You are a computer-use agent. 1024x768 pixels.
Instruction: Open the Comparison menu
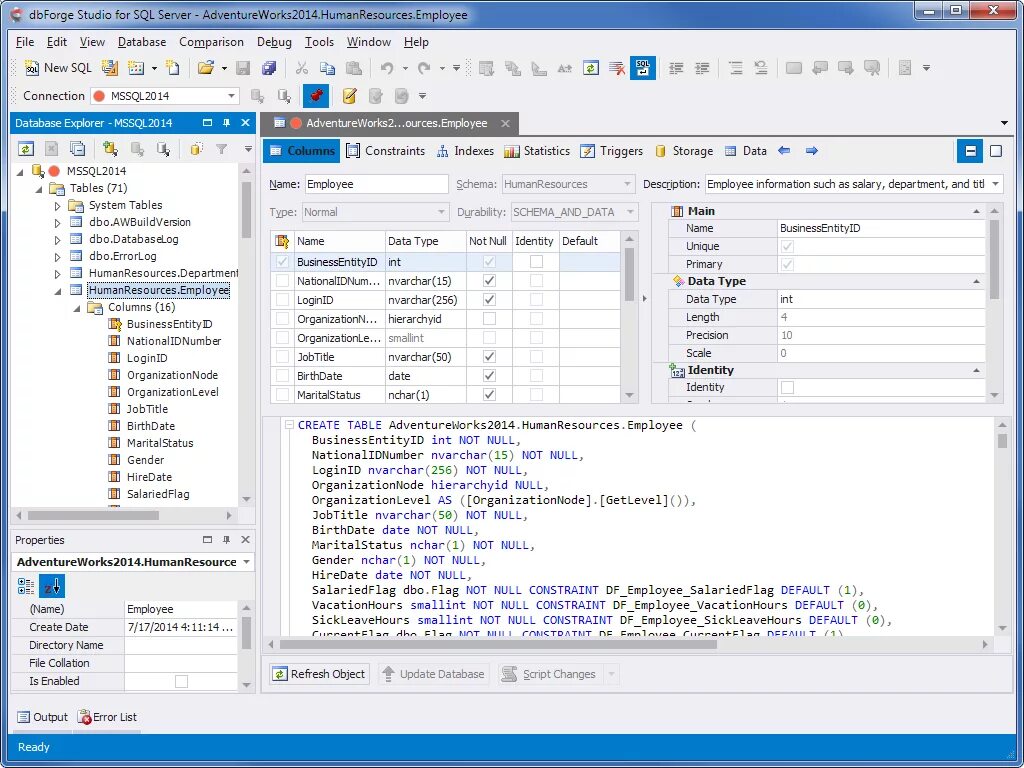211,42
